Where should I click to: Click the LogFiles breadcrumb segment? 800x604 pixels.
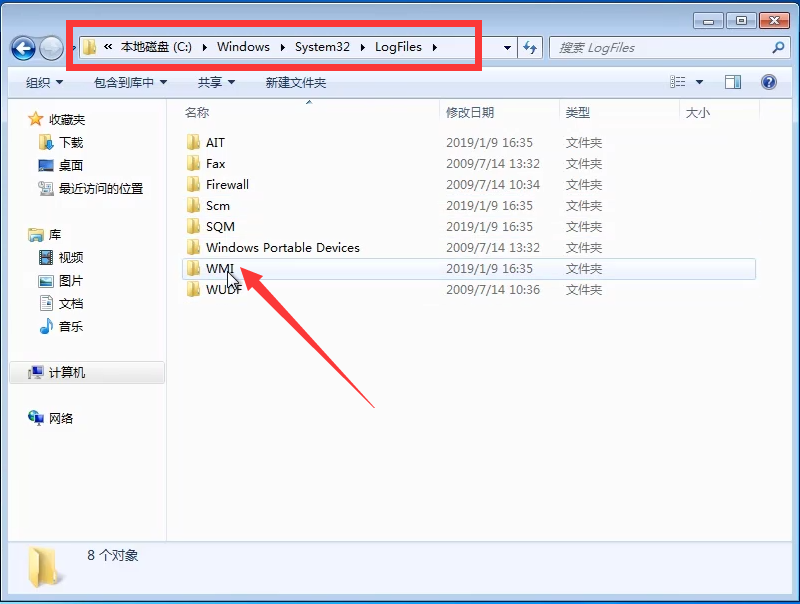[x=398, y=47]
